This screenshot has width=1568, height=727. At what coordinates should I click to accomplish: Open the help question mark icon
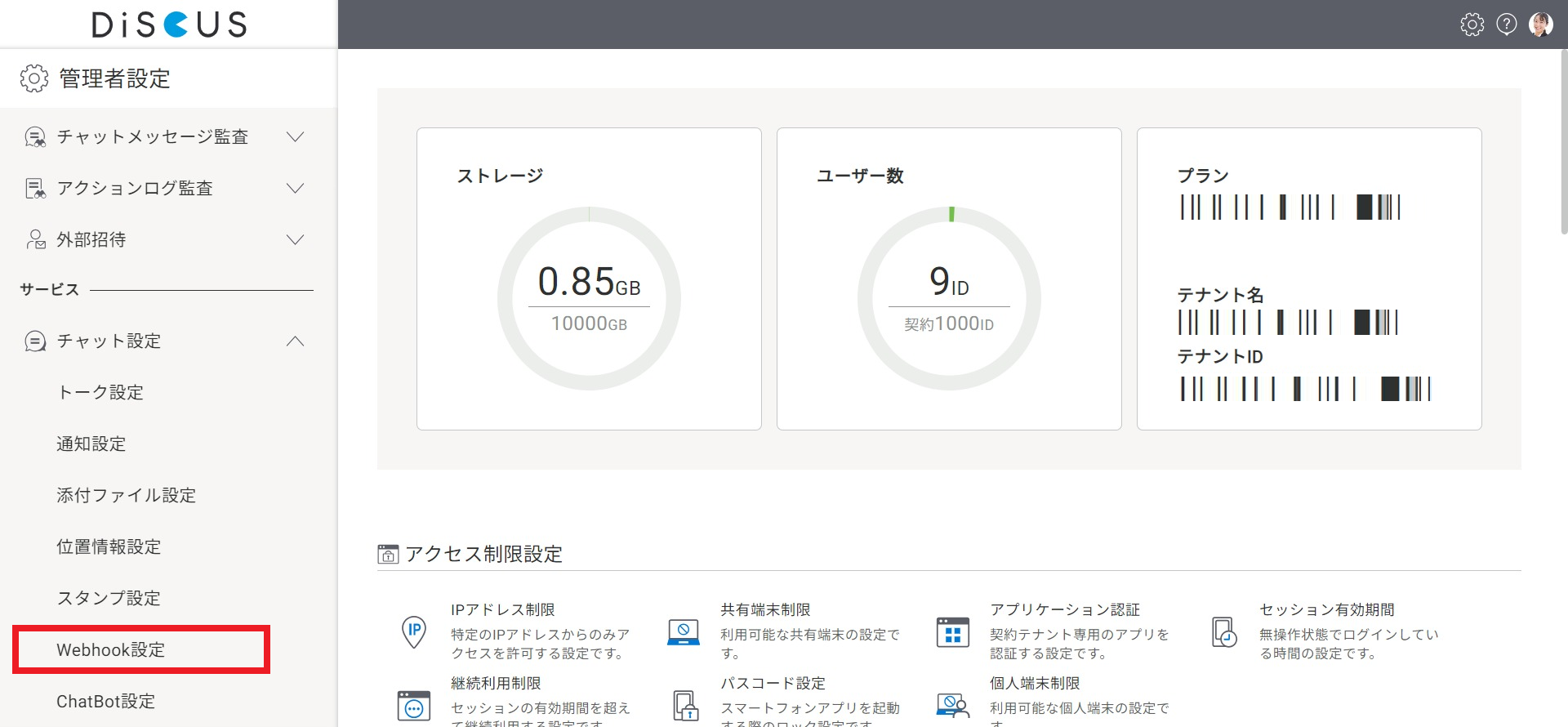click(x=1507, y=25)
